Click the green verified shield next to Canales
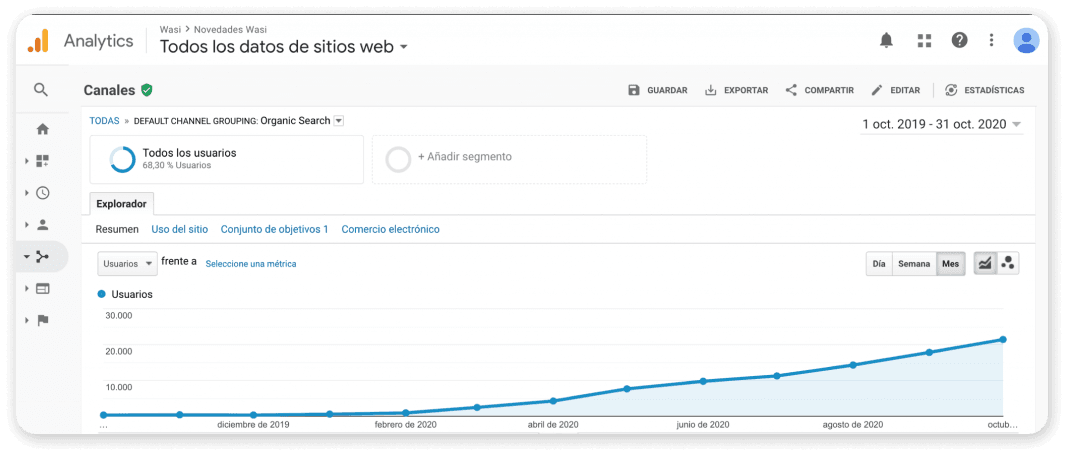1068x456 pixels. pos(146,90)
